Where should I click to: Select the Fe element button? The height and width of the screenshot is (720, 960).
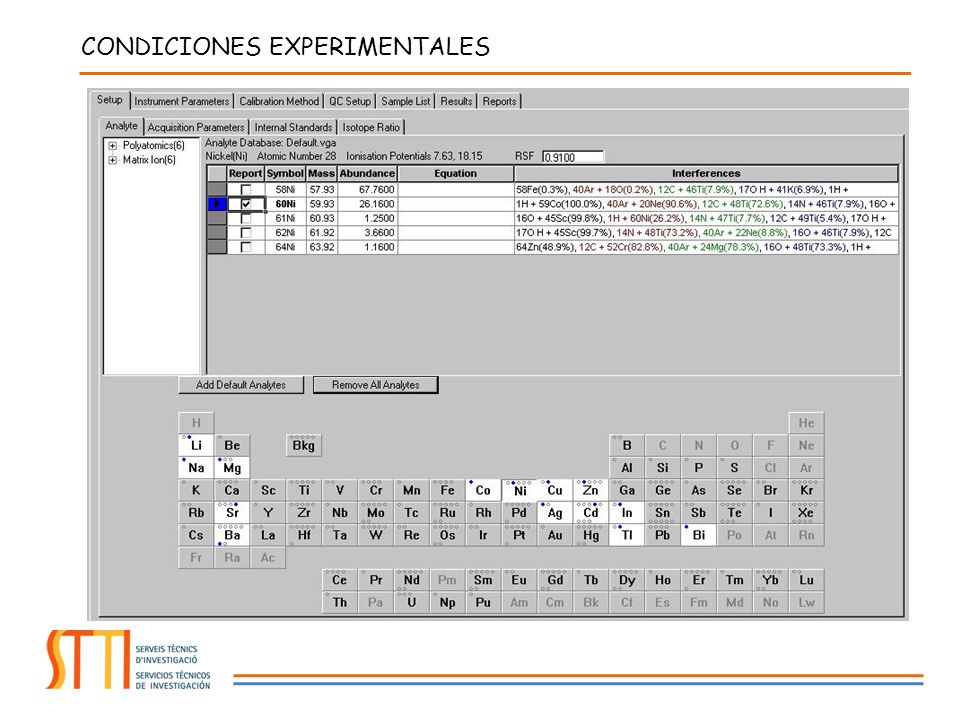click(448, 490)
